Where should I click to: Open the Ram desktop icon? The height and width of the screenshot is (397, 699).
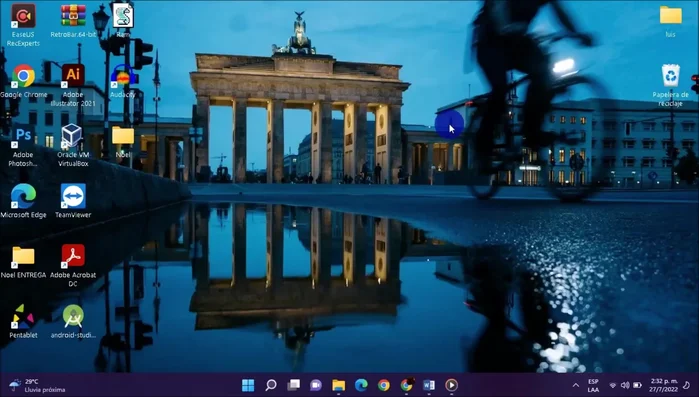[x=123, y=21]
